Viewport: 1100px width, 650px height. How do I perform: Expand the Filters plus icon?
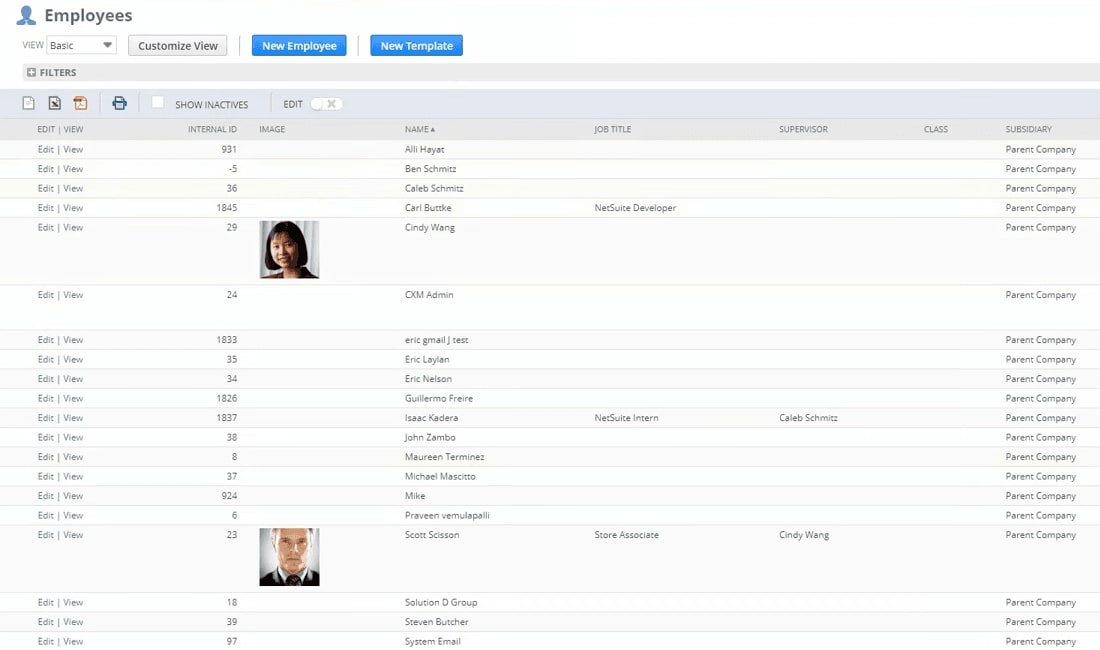(x=31, y=72)
